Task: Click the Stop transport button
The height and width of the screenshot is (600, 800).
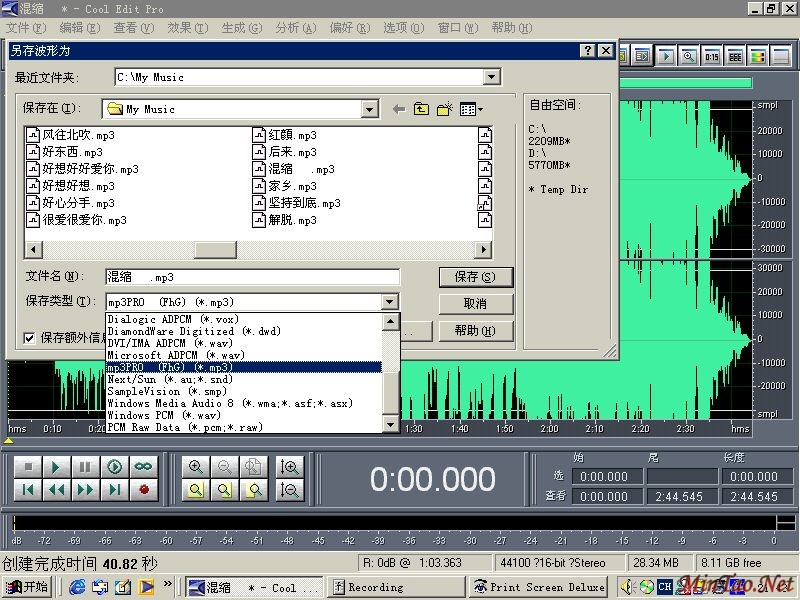Action: pyautogui.click(x=28, y=467)
